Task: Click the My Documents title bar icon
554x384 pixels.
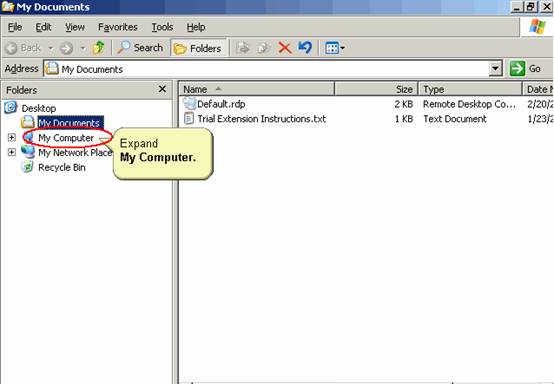Action: pos(7,7)
